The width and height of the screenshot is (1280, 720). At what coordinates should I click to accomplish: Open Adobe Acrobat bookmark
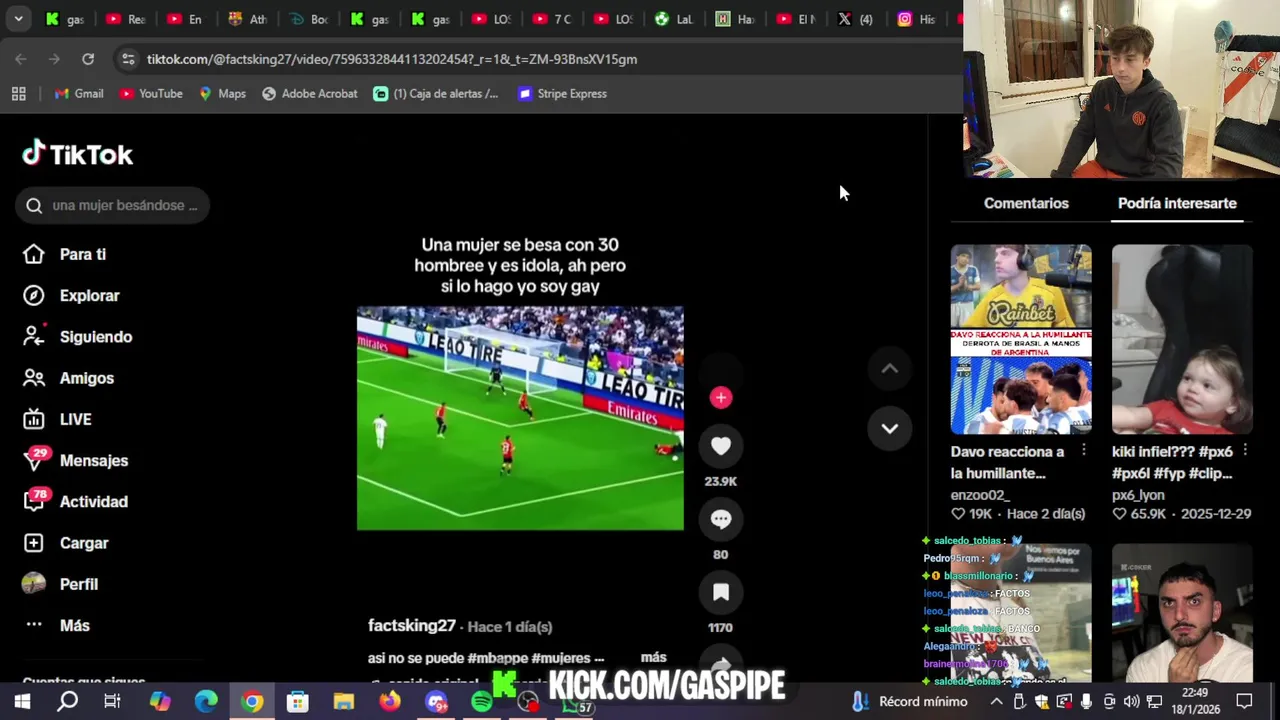310,93
